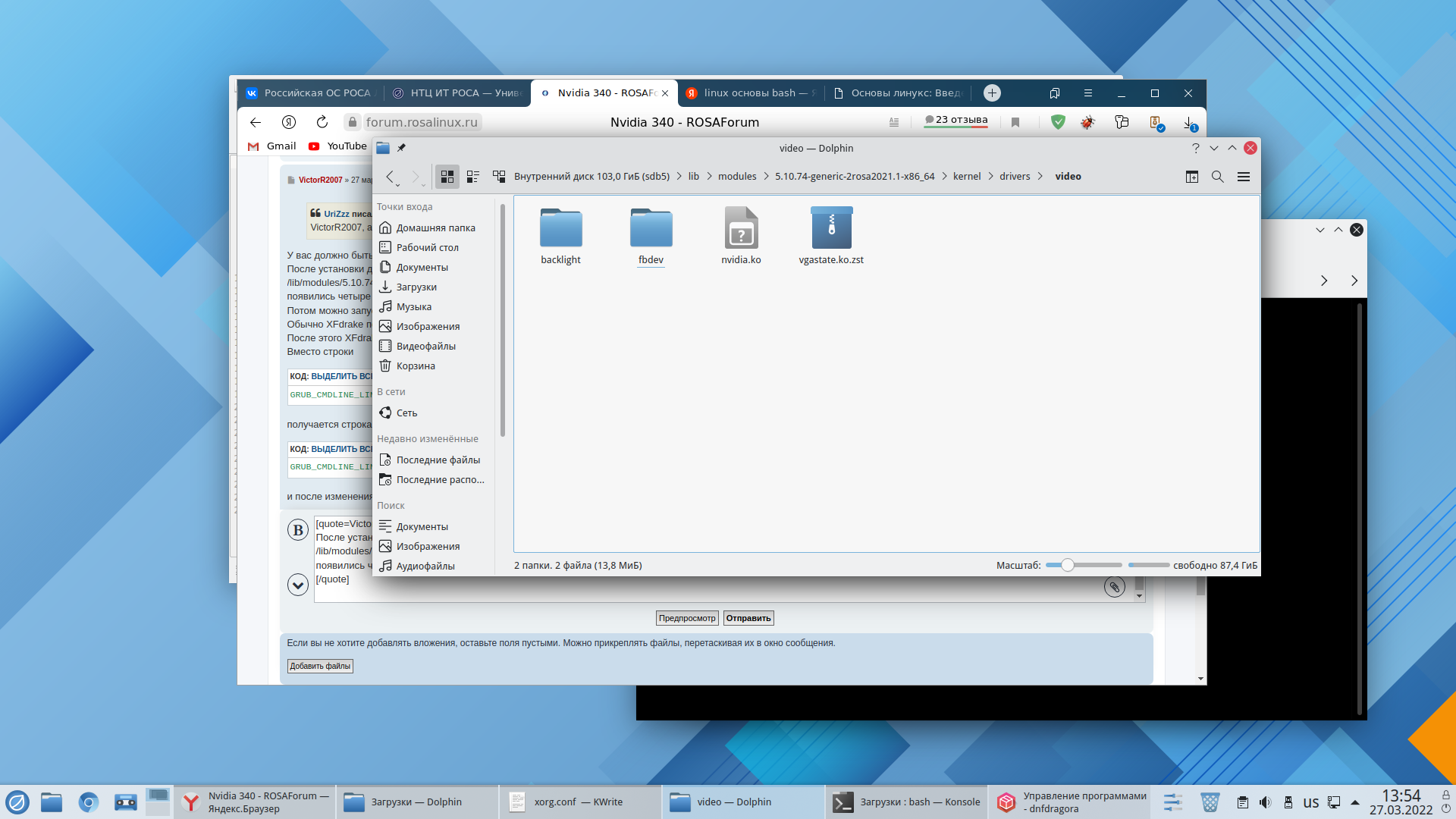Adjust the Масштаб zoom slider
The image size is (1456, 819).
[x=1068, y=565]
